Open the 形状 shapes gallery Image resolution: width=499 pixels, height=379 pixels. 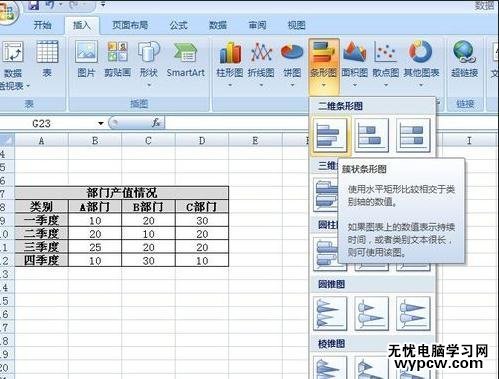click(149, 63)
